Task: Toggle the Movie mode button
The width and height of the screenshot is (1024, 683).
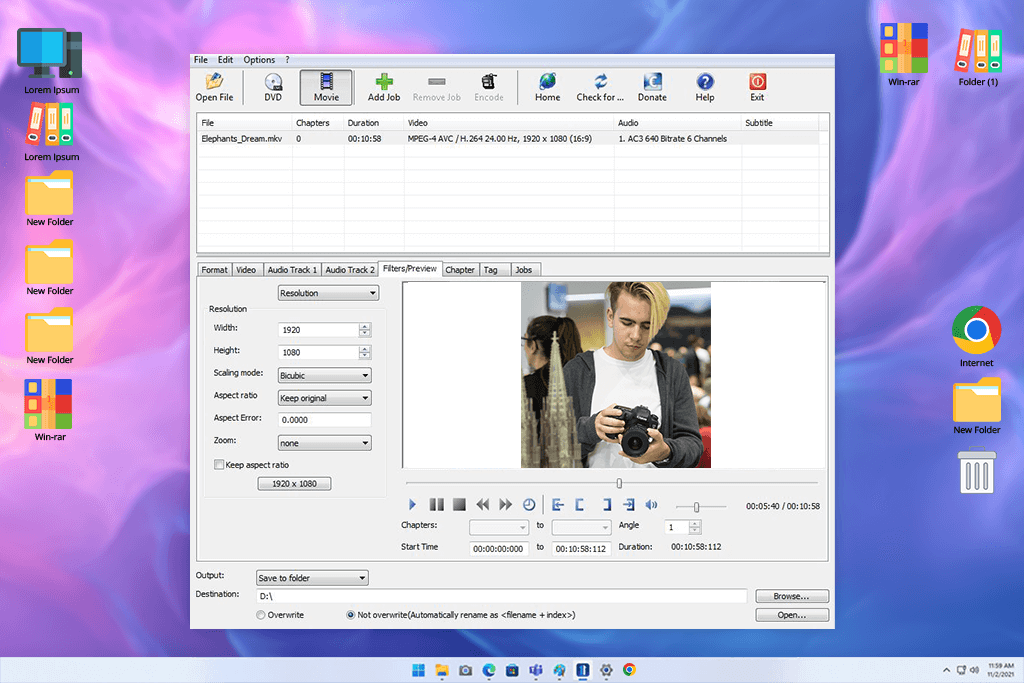Action: (x=326, y=87)
